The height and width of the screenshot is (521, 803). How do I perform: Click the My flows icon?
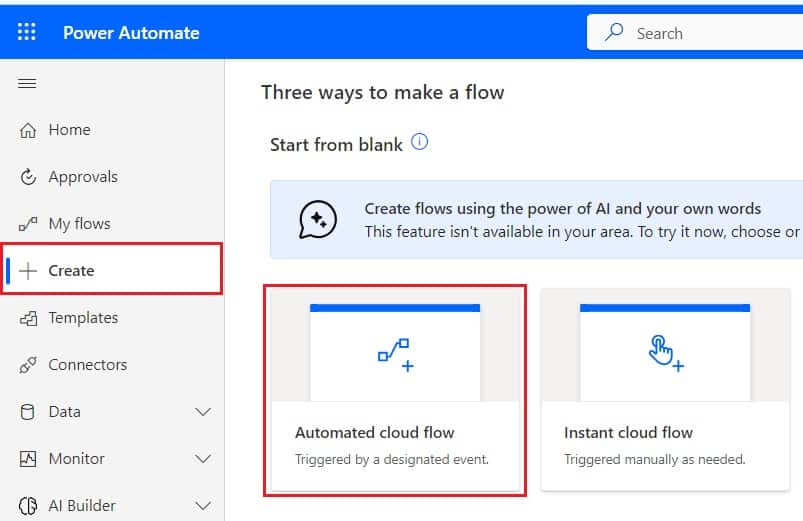tap(28, 224)
